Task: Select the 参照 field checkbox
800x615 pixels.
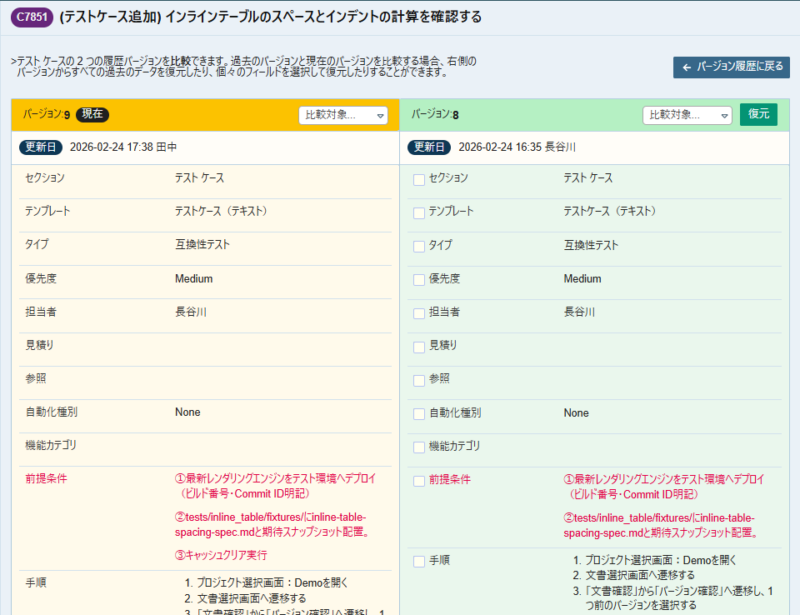Action: [417, 378]
